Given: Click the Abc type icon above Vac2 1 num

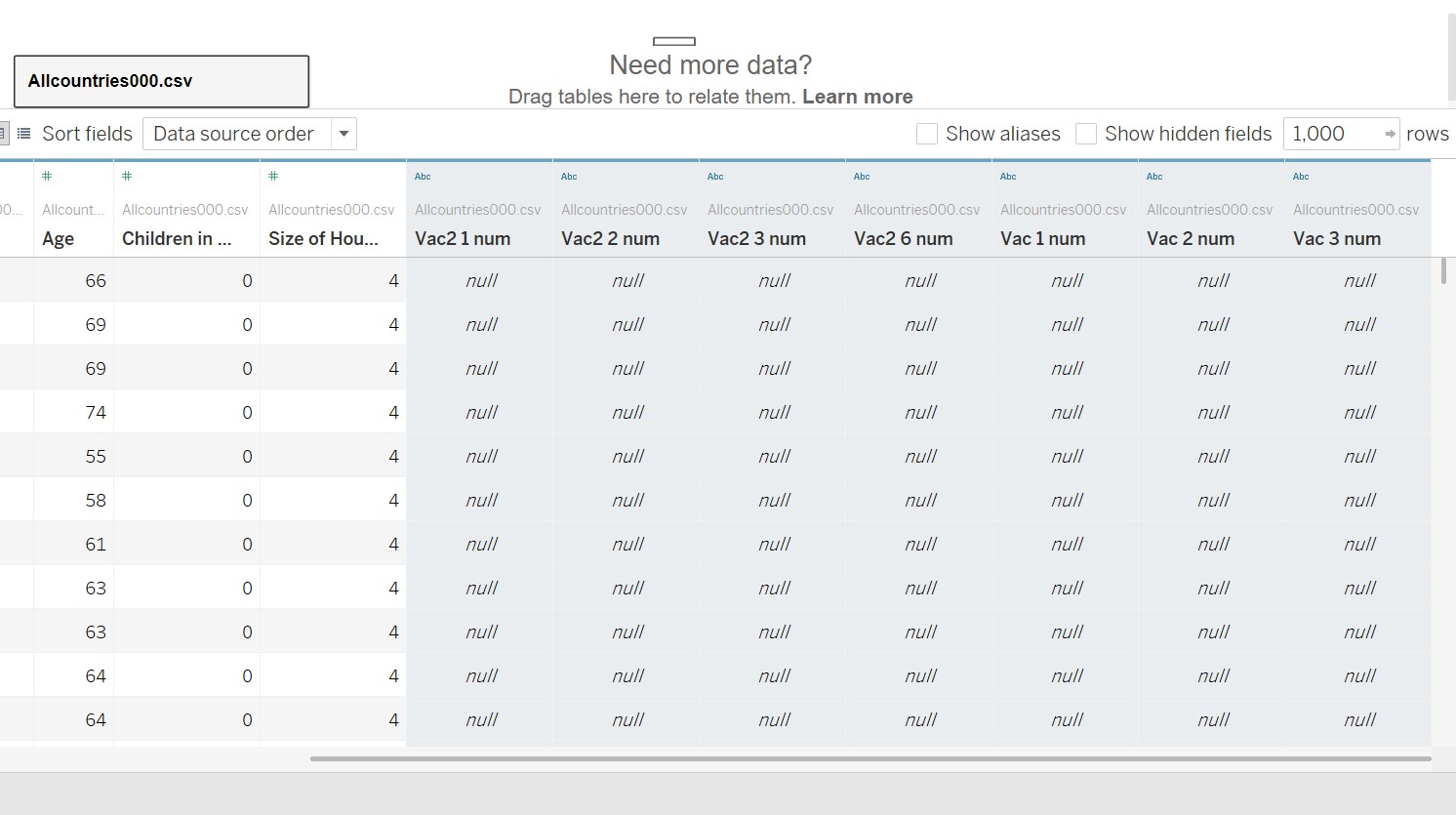Looking at the screenshot, I should (x=423, y=177).
